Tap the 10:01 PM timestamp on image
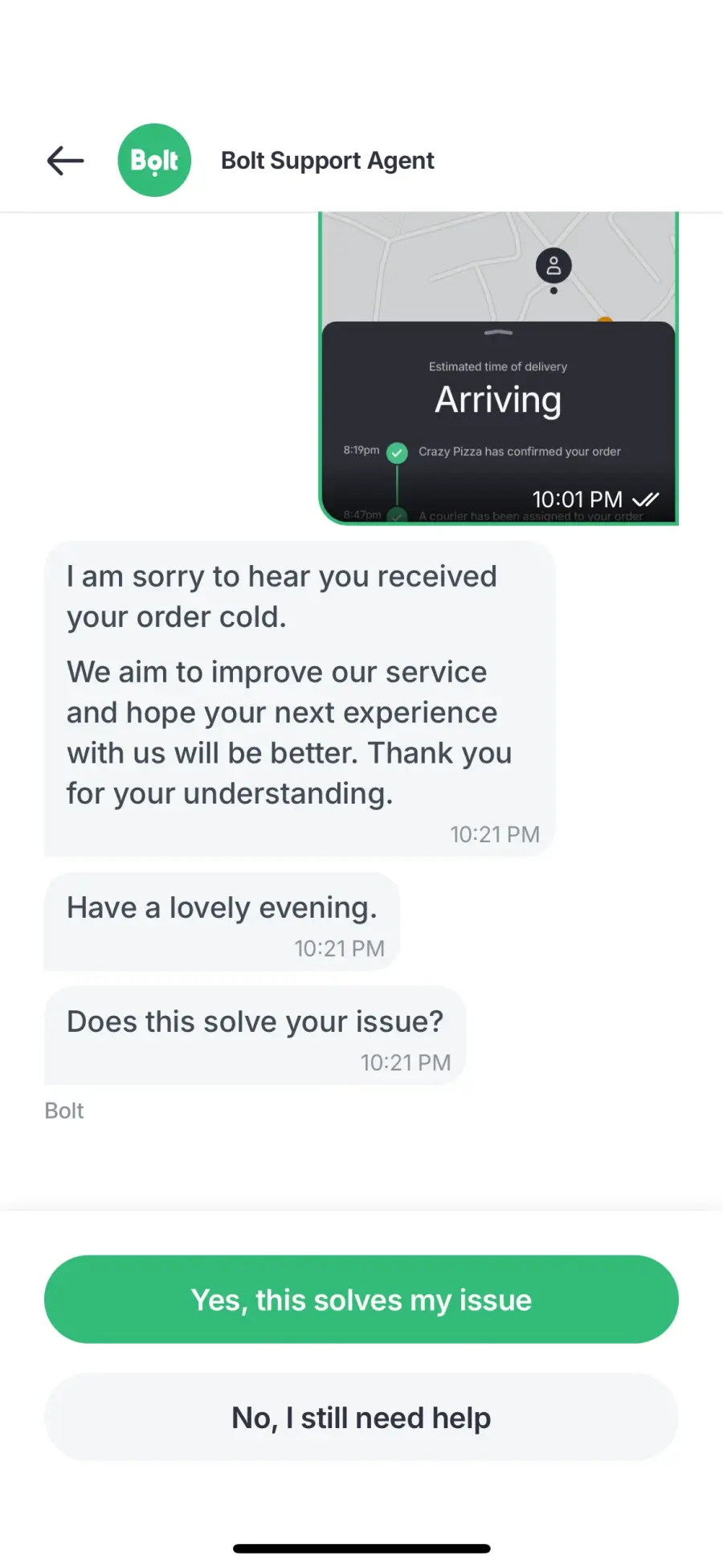 click(577, 499)
